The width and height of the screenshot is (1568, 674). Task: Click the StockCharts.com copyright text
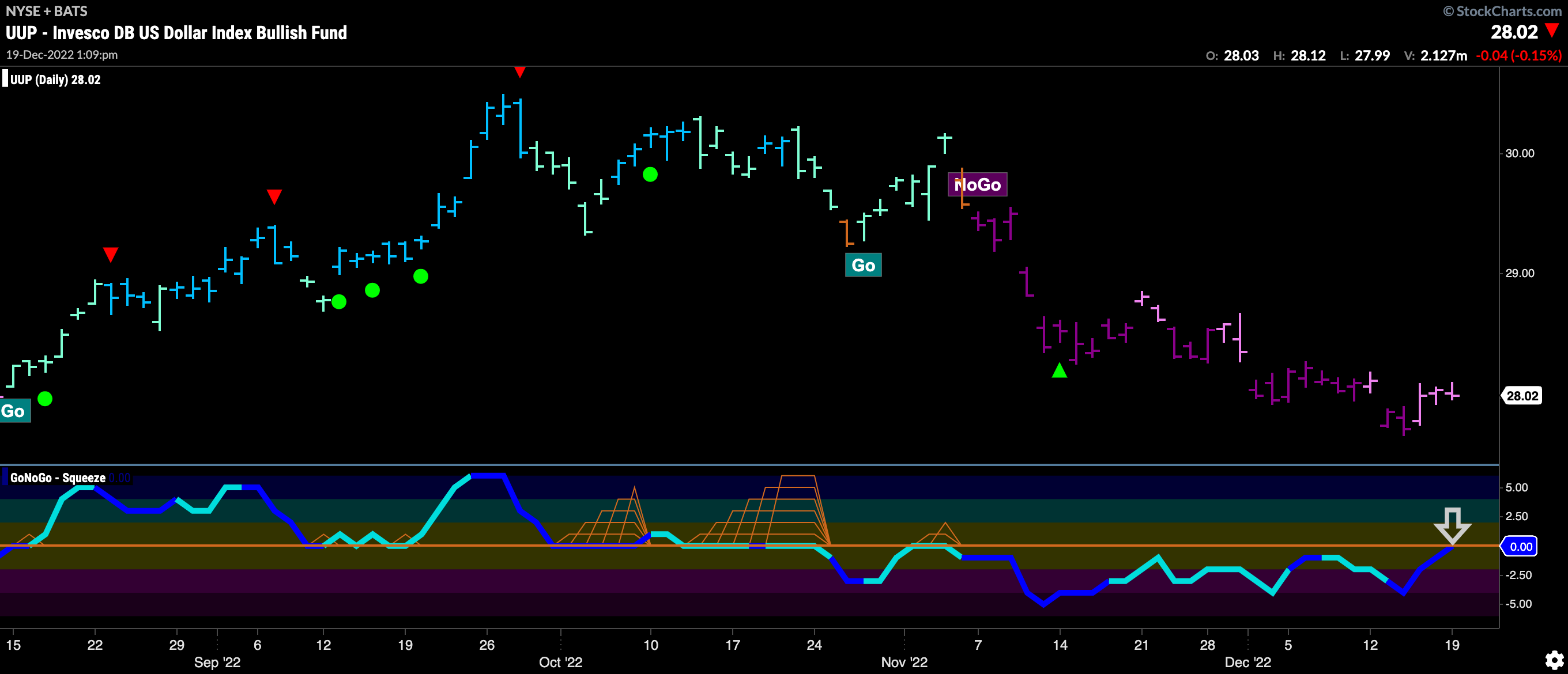coord(1502,11)
